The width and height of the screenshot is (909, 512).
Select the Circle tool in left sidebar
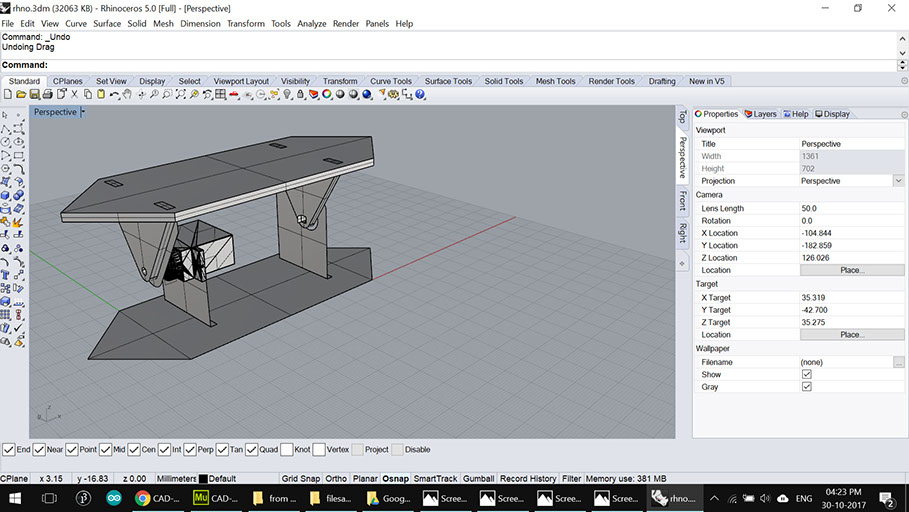pyautogui.click(x=5, y=141)
